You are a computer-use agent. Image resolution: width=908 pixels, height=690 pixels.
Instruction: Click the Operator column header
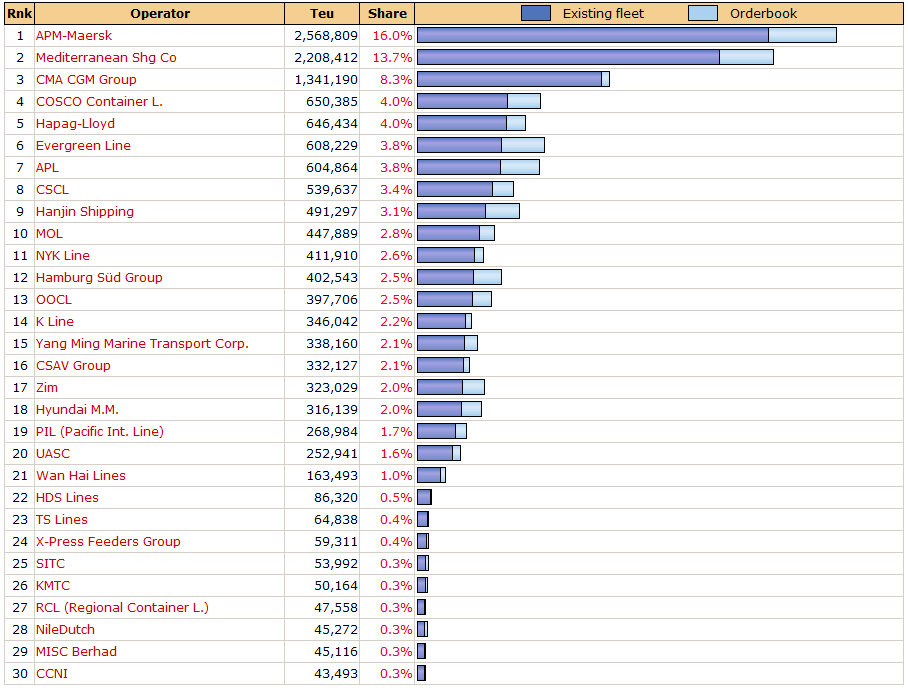tap(160, 13)
